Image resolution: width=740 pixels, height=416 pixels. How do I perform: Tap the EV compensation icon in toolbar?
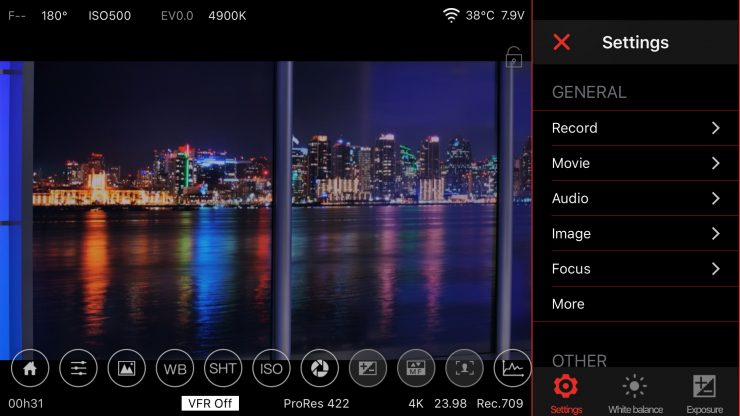pyautogui.click(x=368, y=369)
